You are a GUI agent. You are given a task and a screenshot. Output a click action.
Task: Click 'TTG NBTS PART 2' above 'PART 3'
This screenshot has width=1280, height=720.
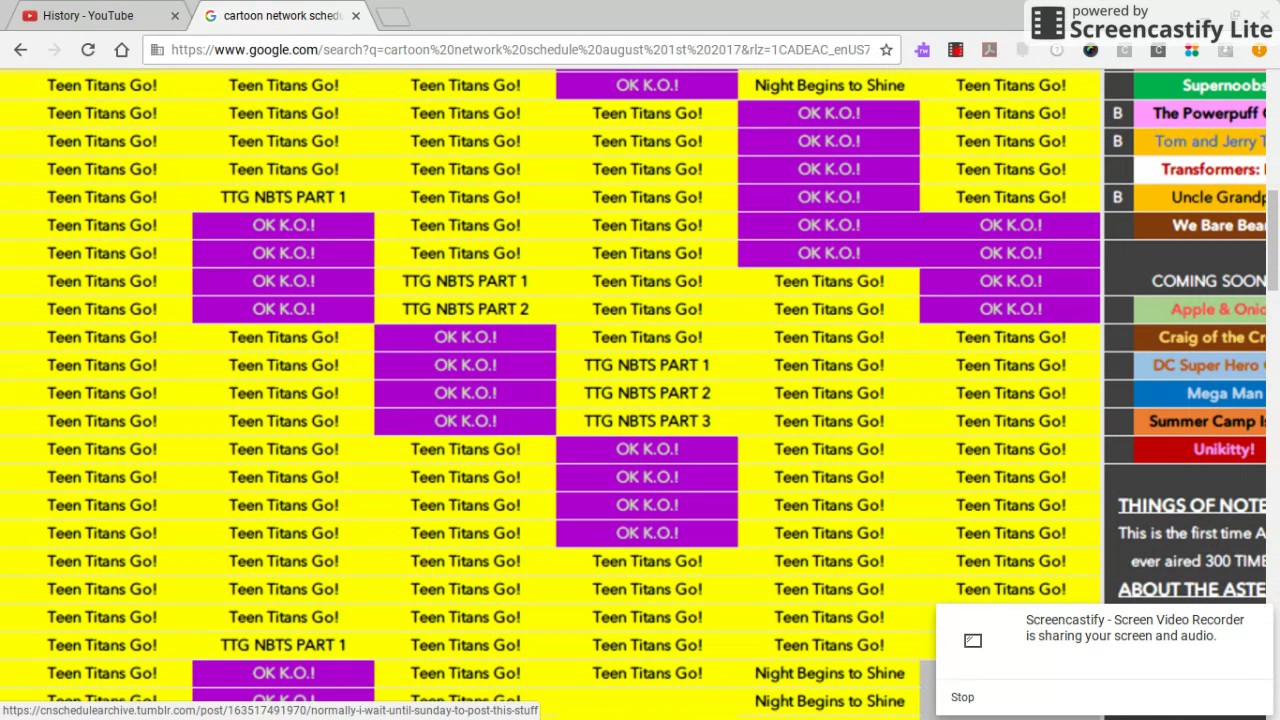coord(647,393)
